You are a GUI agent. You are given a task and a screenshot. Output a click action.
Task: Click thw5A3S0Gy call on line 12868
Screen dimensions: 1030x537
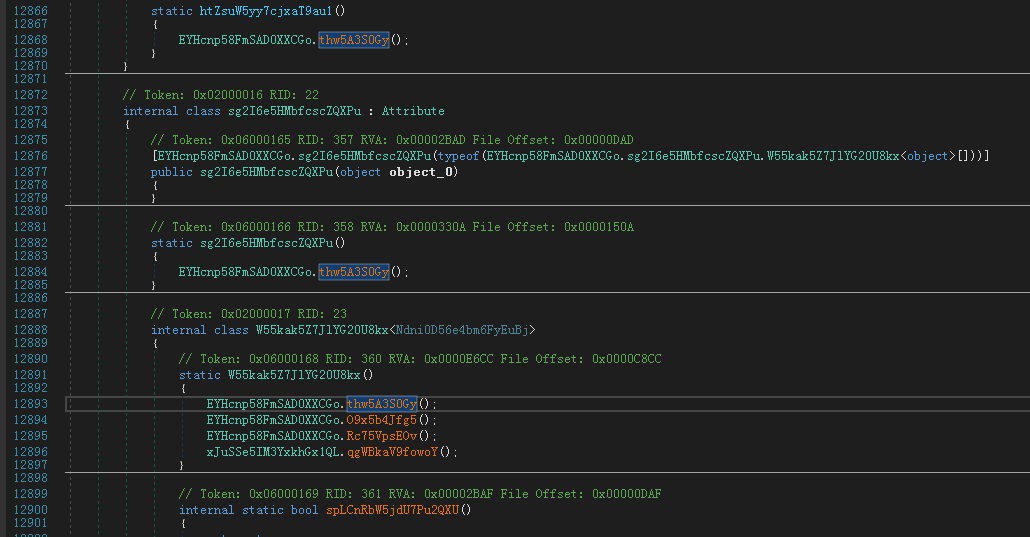tap(354, 40)
